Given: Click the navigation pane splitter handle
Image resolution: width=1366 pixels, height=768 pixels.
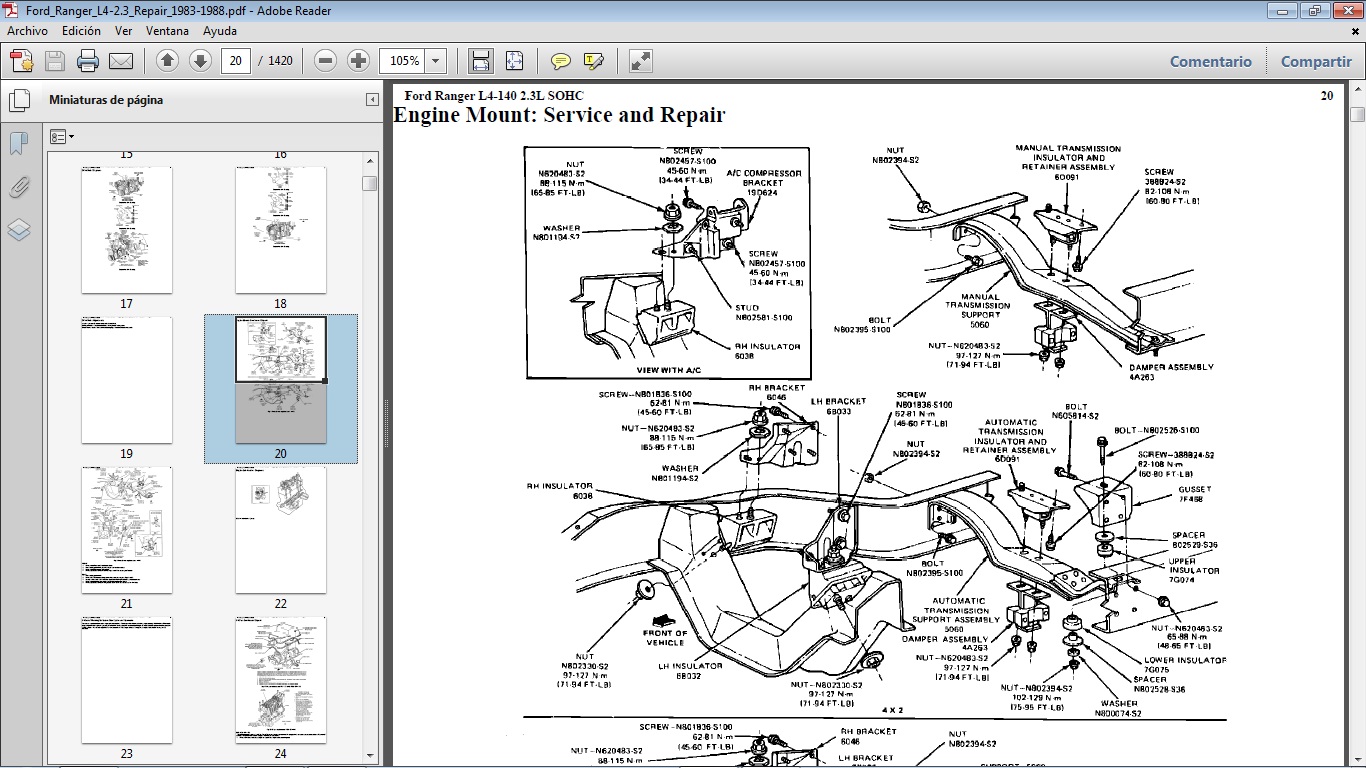Looking at the screenshot, I should pos(387,424).
